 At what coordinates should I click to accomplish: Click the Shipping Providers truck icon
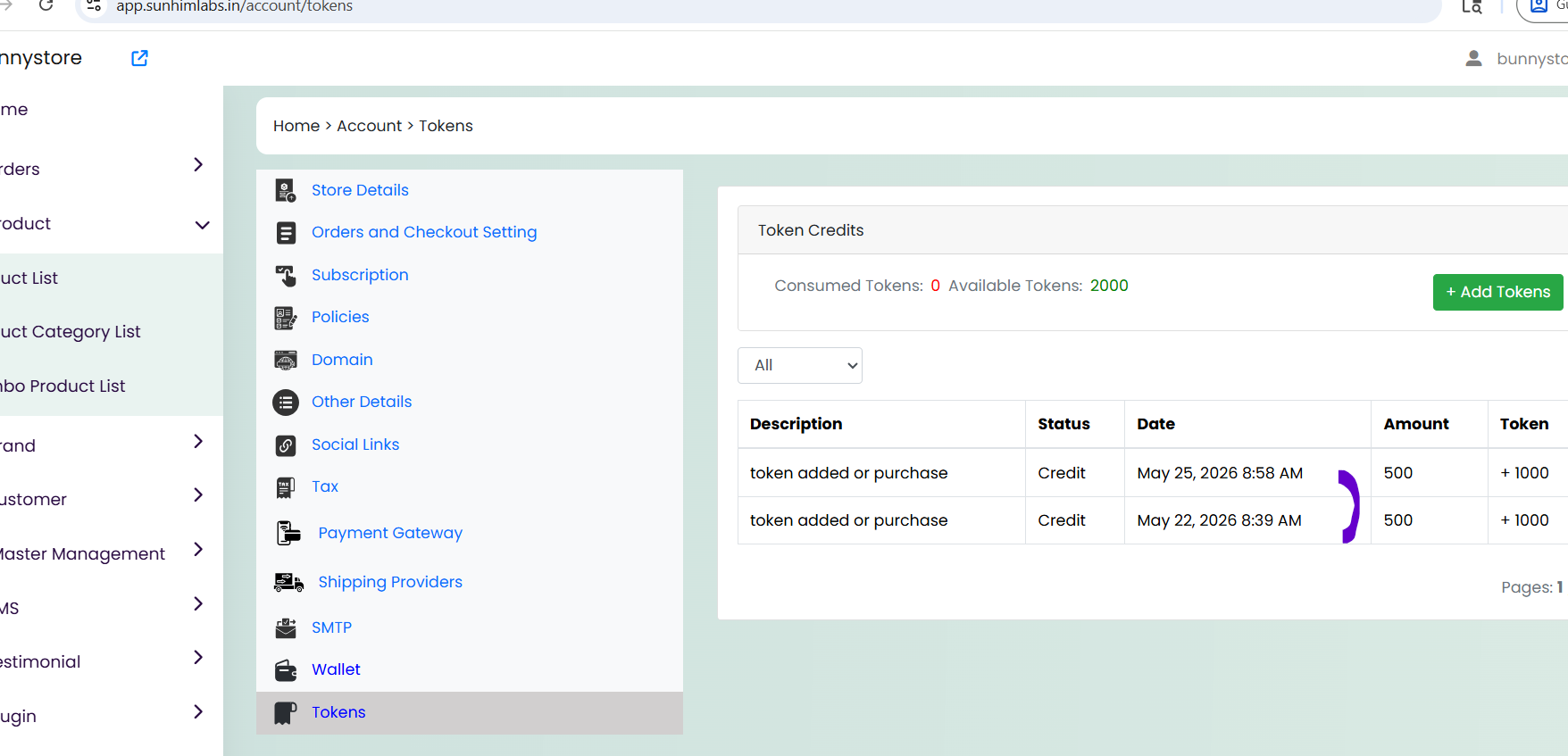click(288, 583)
